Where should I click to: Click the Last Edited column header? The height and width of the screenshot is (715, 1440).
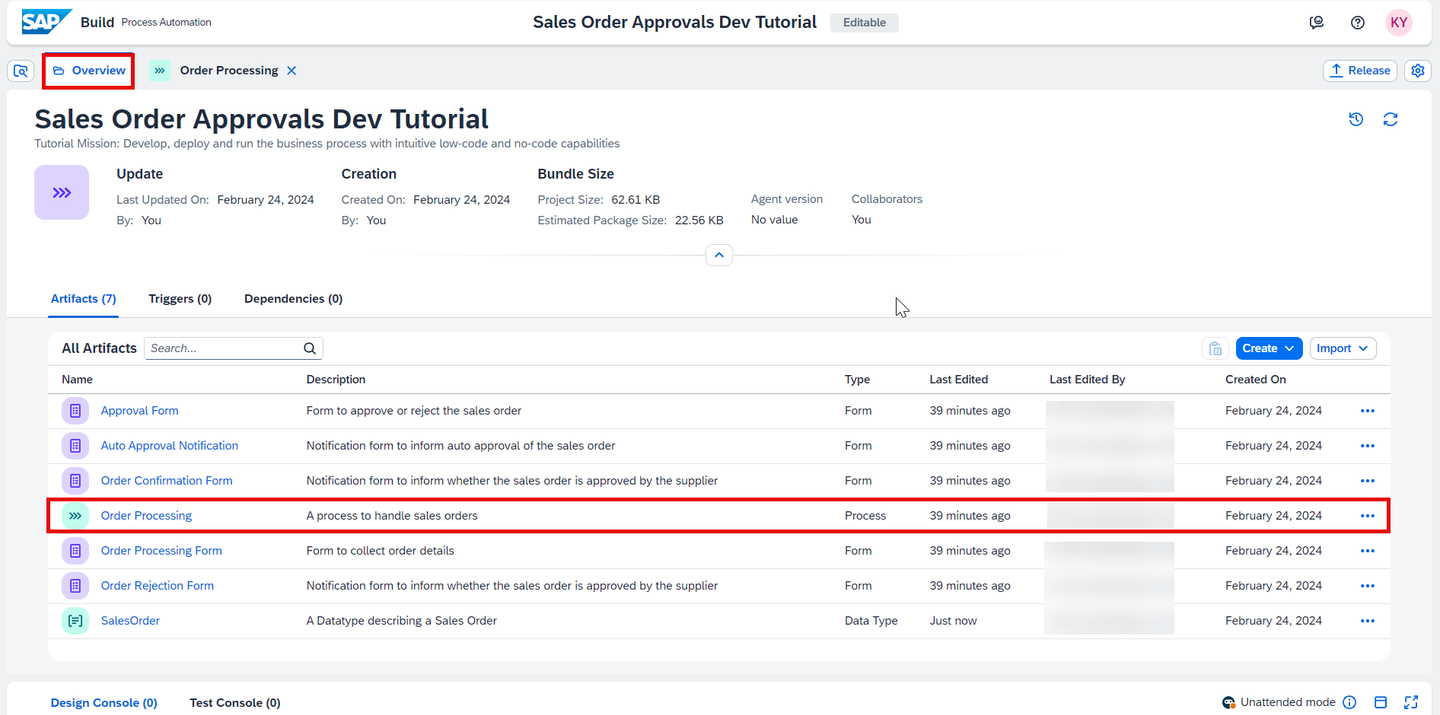point(958,380)
